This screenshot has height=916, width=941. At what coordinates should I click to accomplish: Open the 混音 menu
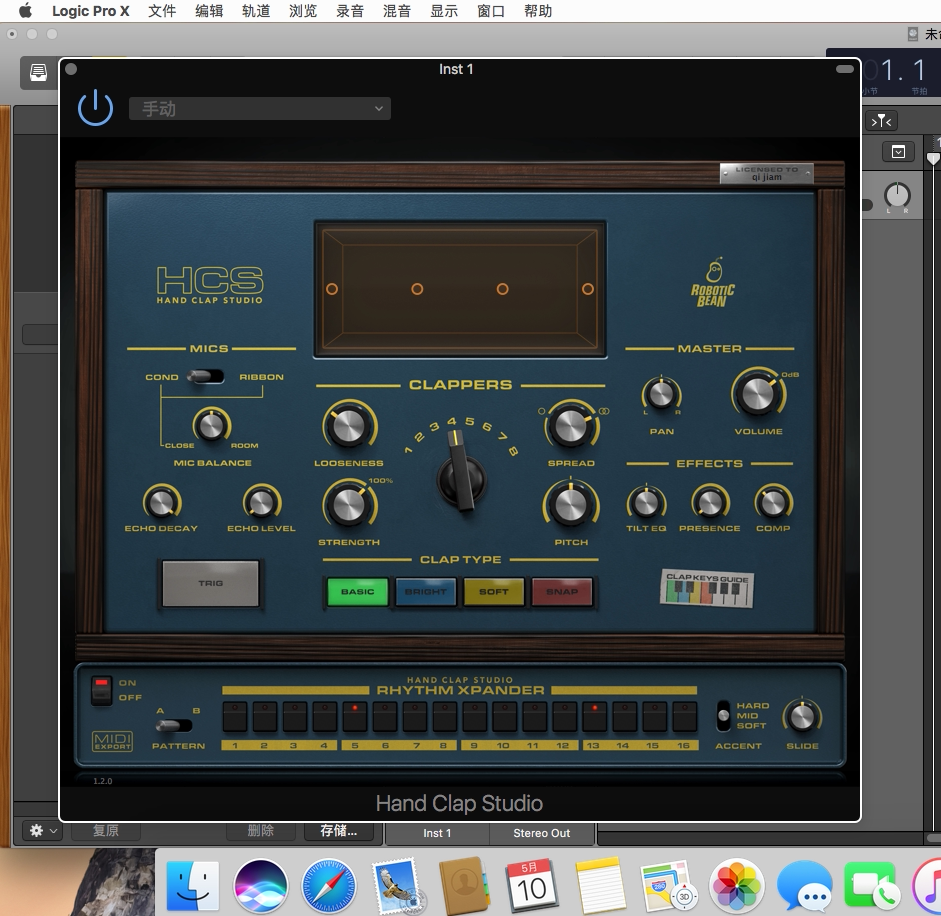tap(397, 11)
